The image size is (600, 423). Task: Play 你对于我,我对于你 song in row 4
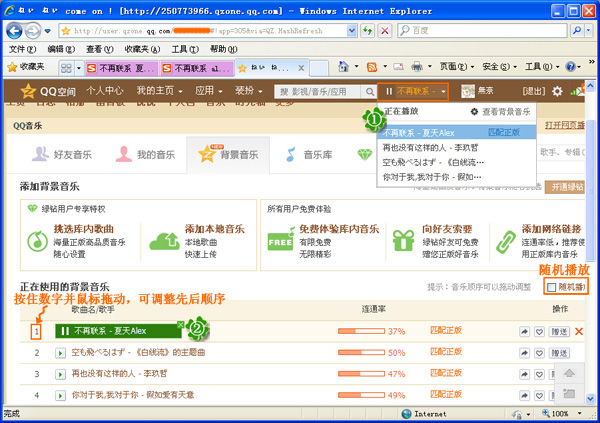(x=60, y=395)
